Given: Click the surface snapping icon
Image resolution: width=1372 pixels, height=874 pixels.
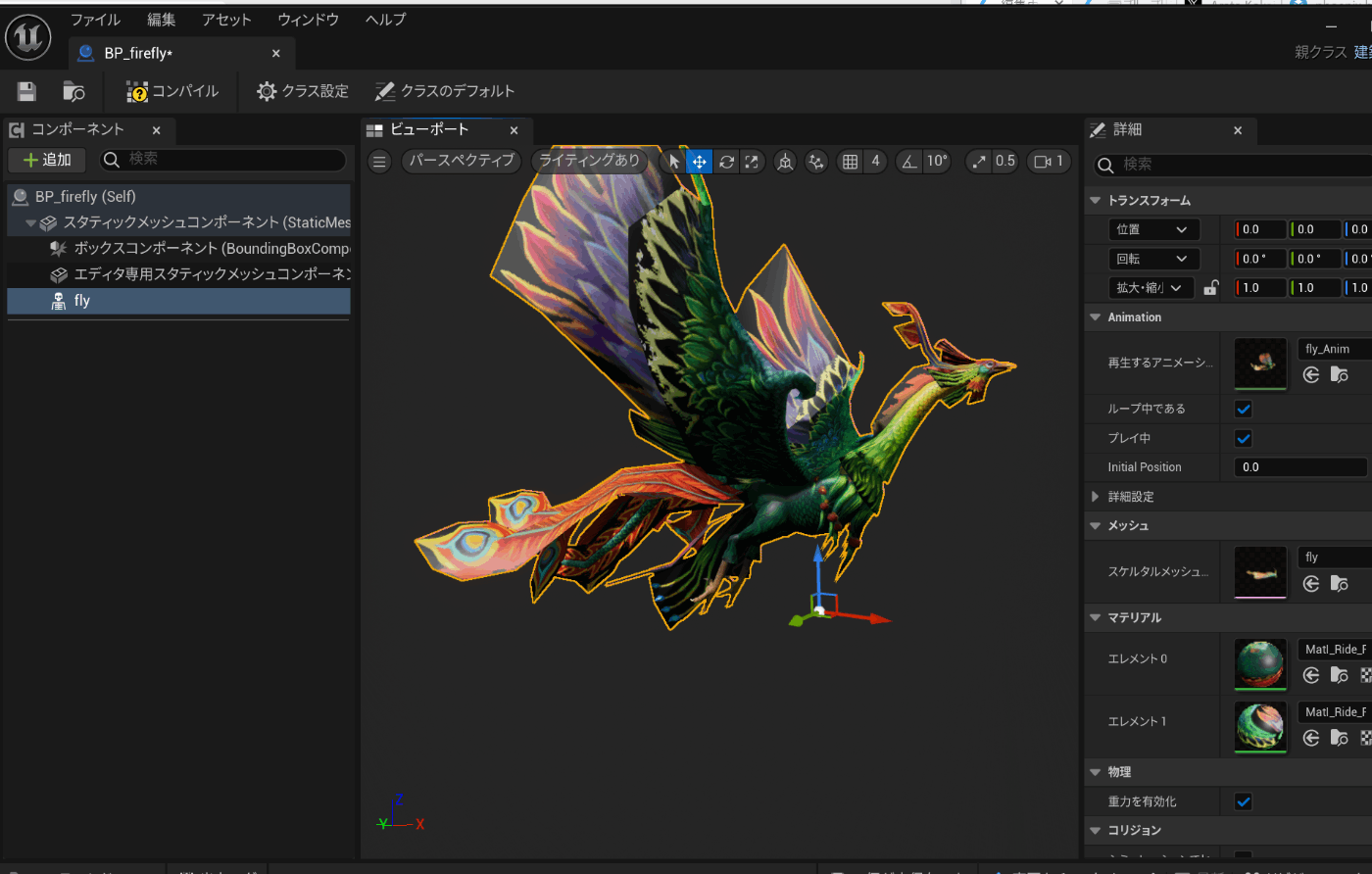Looking at the screenshot, I should [x=816, y=162].
